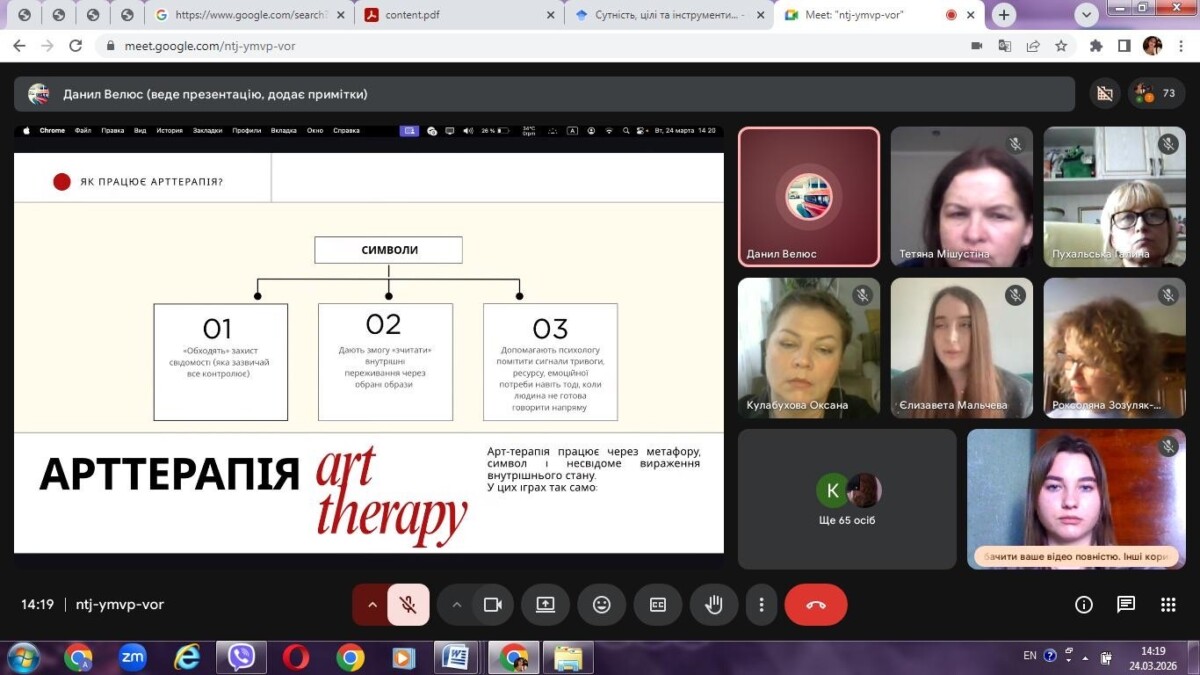Select Тетяна Мішустіна video tile
Screen dimensions: 1200x675
point(960,197)
